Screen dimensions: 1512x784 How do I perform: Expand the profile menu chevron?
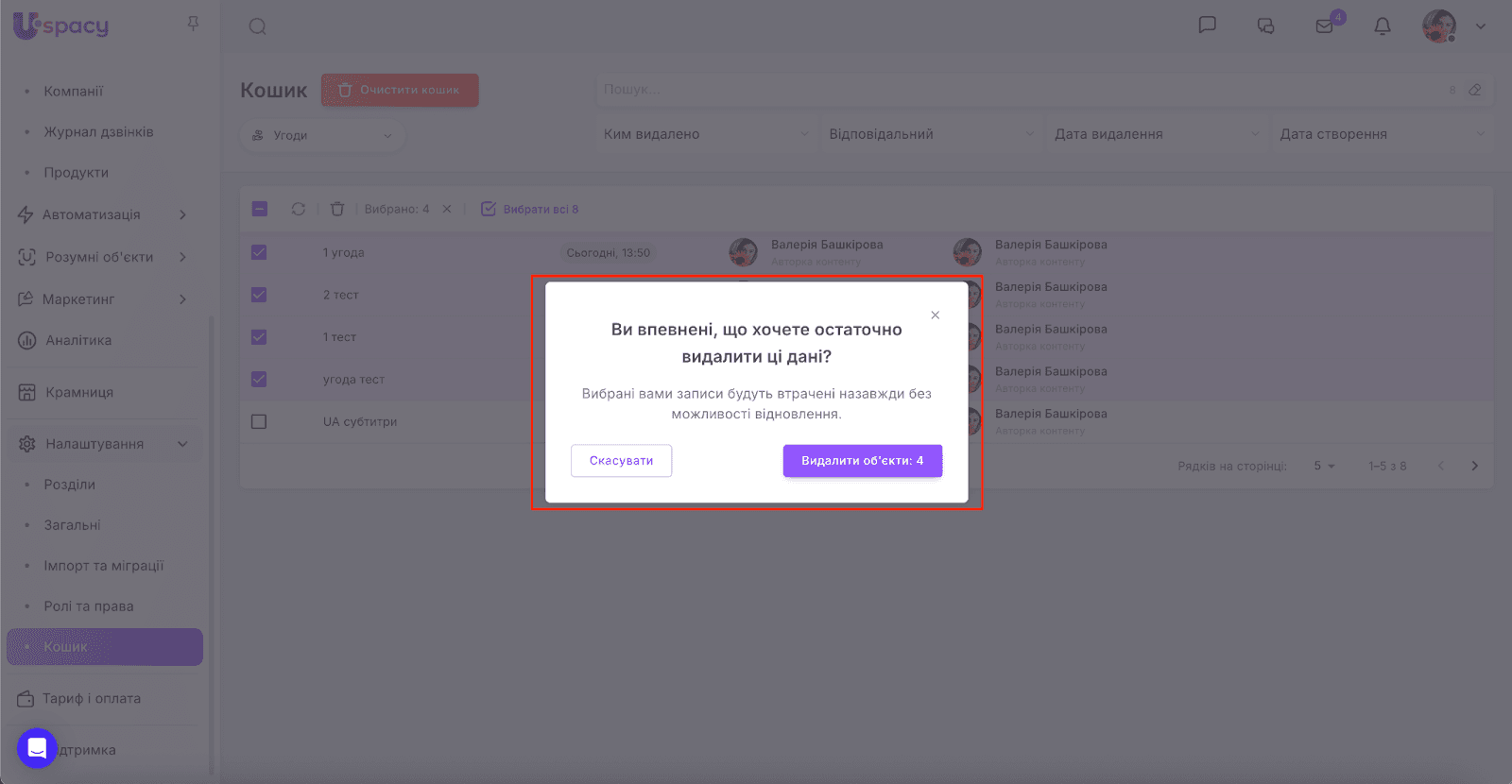tap(1481, 26)
